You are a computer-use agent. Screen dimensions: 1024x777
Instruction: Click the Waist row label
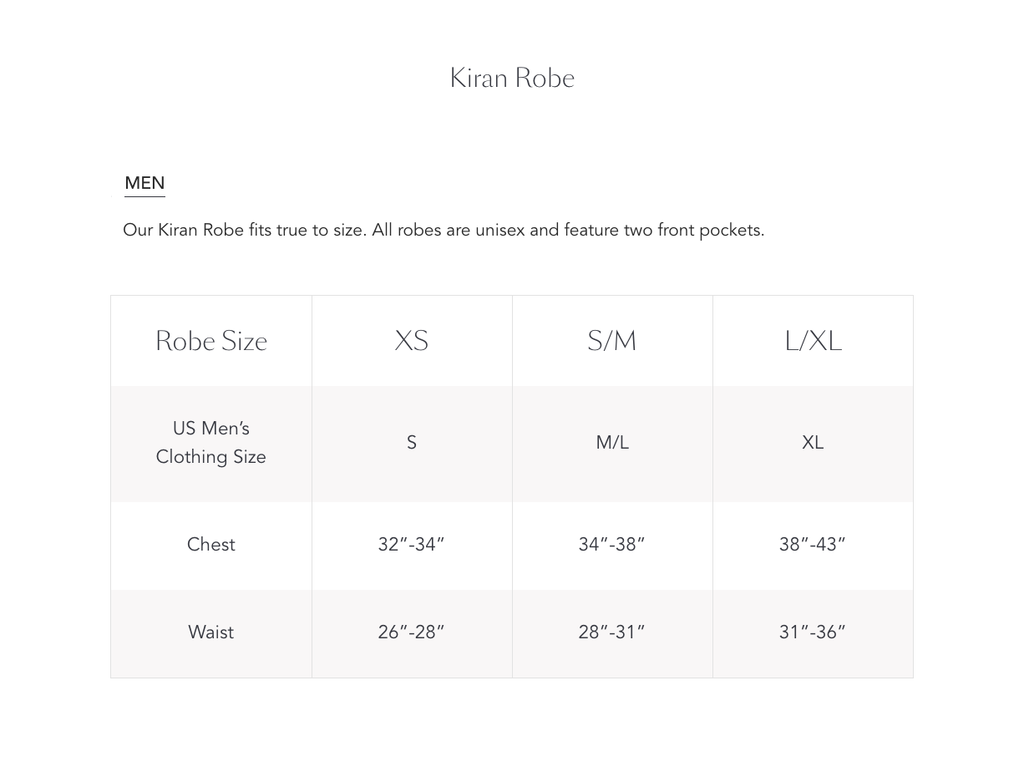pos(211,632)
